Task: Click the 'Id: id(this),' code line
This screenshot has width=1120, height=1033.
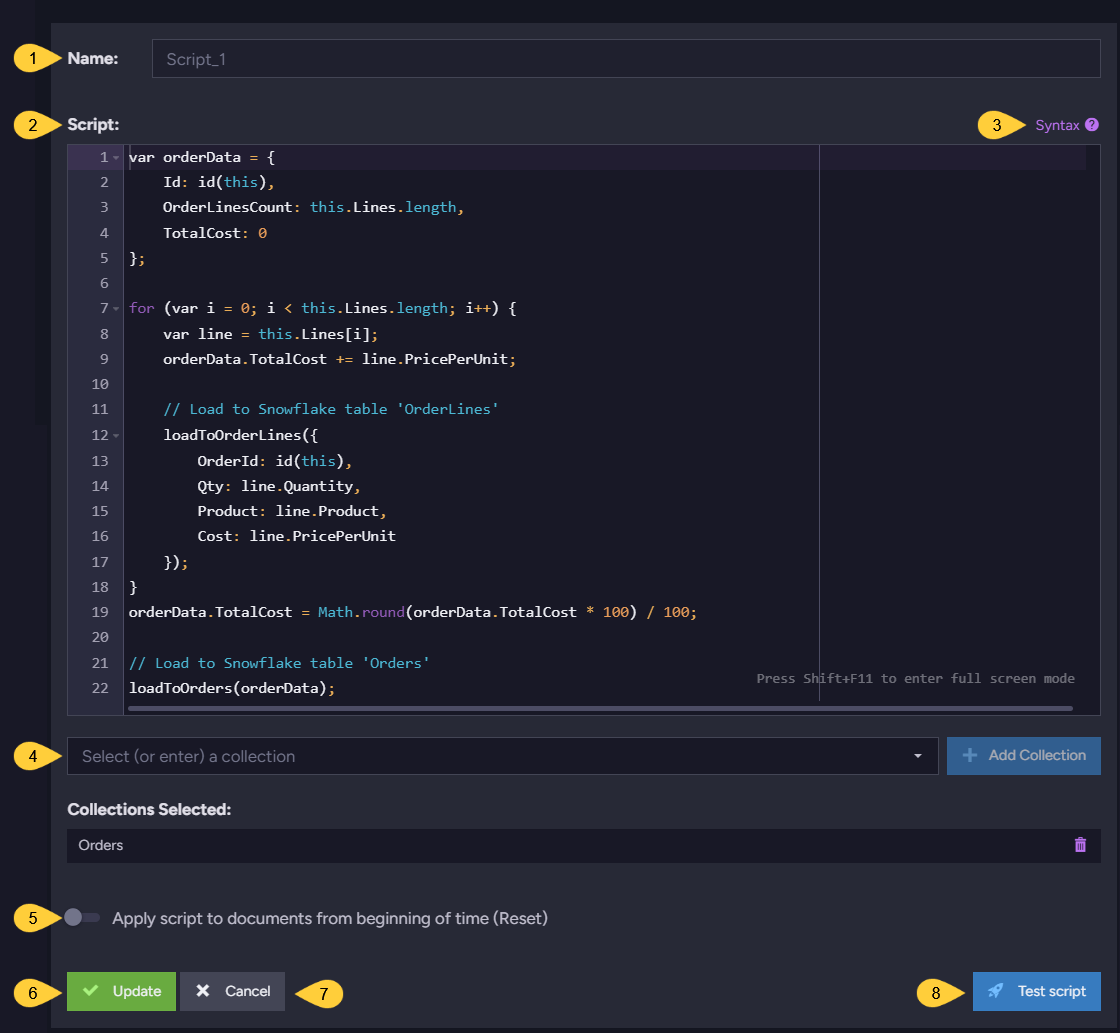Action: pos(219,182)
